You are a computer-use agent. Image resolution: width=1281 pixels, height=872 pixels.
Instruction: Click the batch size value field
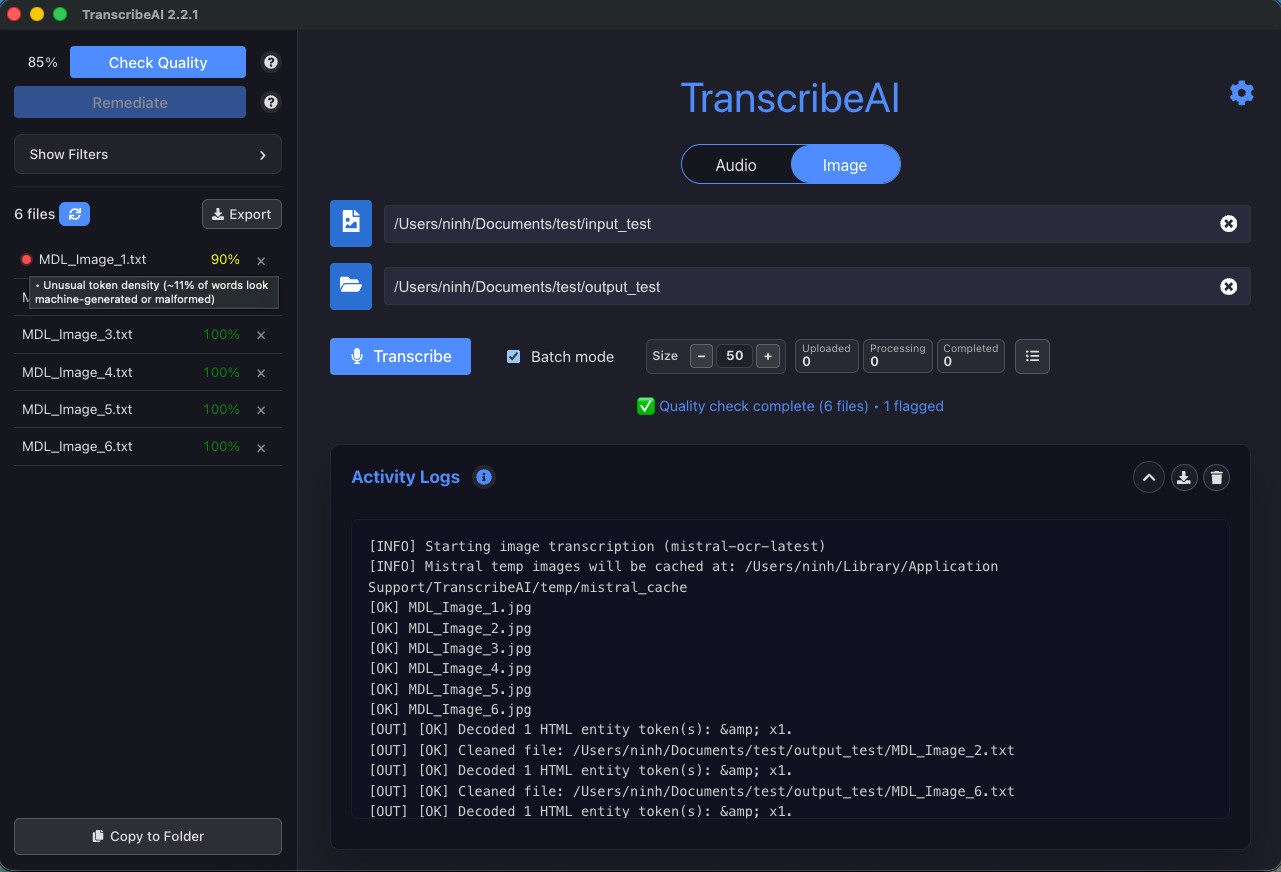point(735,356)
